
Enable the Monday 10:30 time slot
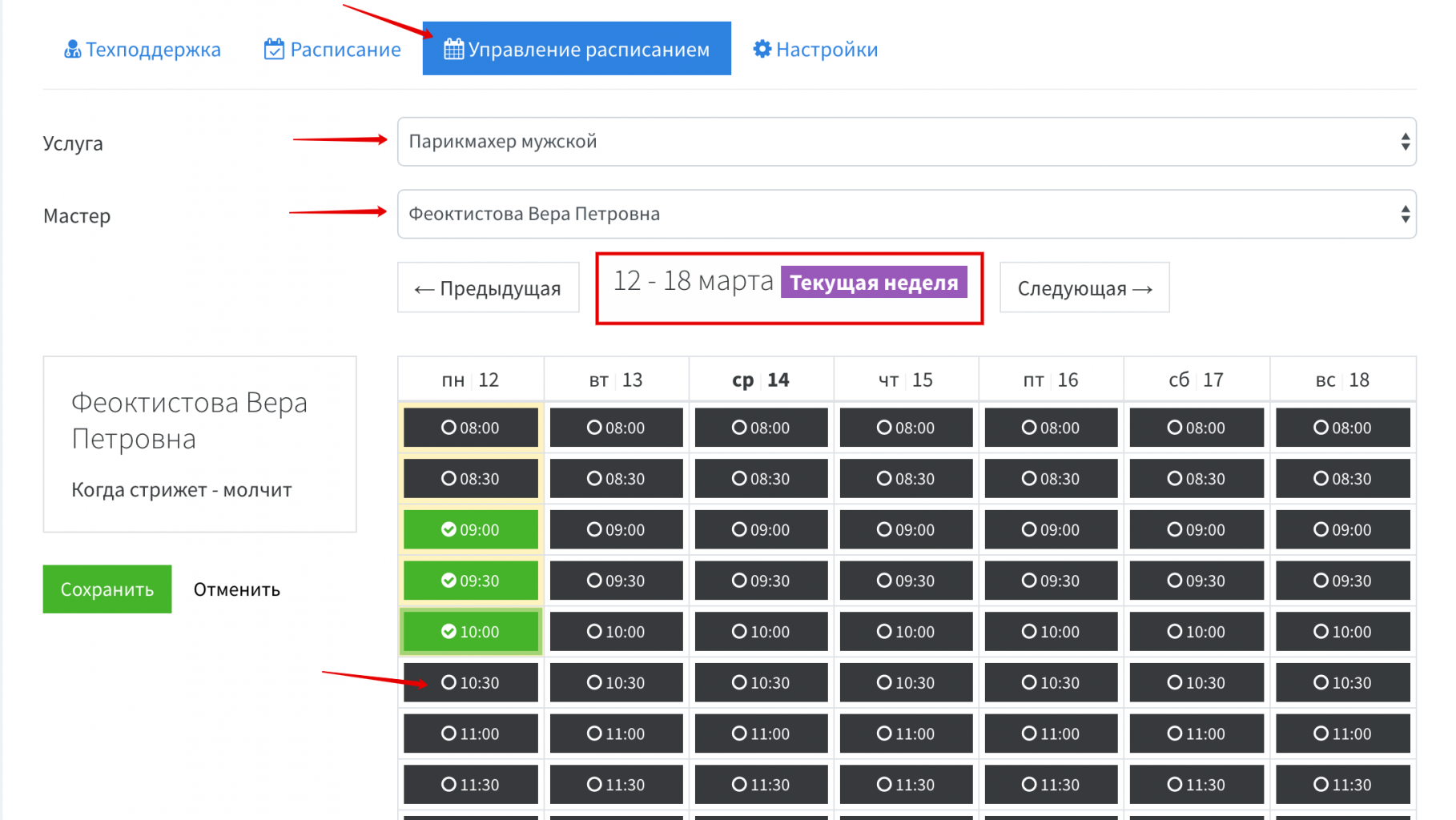[x=471, y=683]
